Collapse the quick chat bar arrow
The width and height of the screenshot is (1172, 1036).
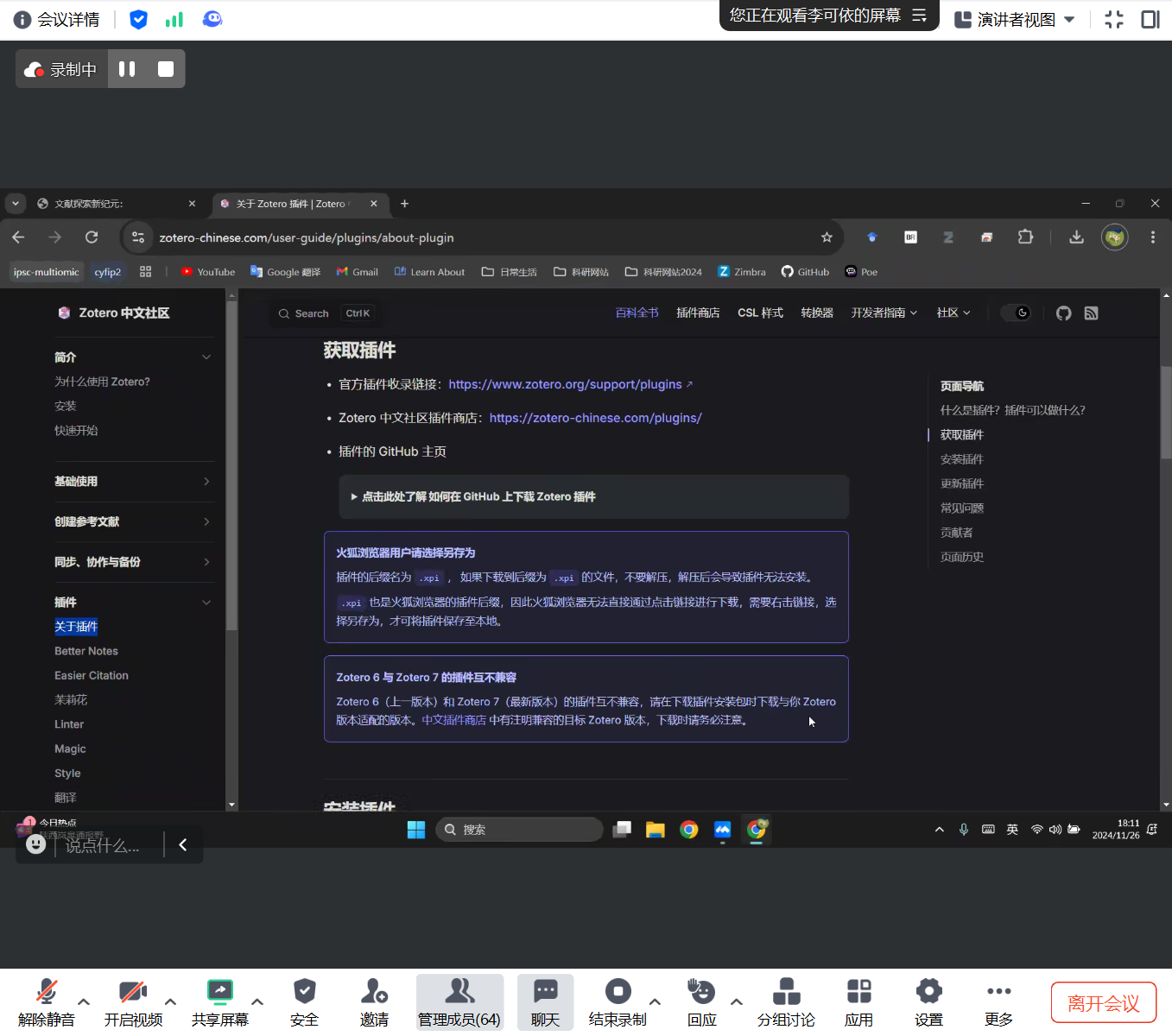183,844
